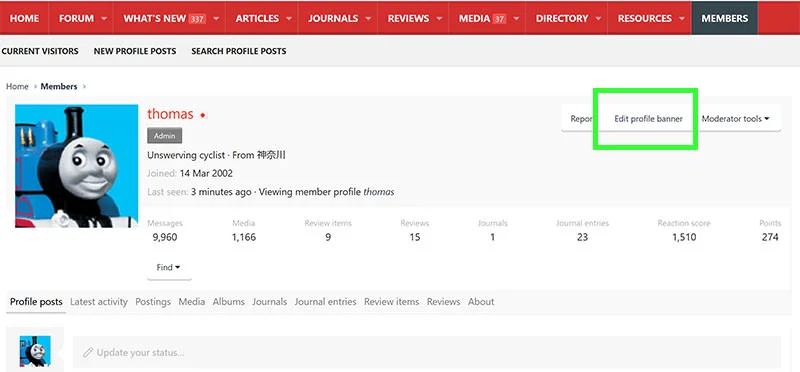
Task: Switch to the Latest activity tab
Action: 99,302
